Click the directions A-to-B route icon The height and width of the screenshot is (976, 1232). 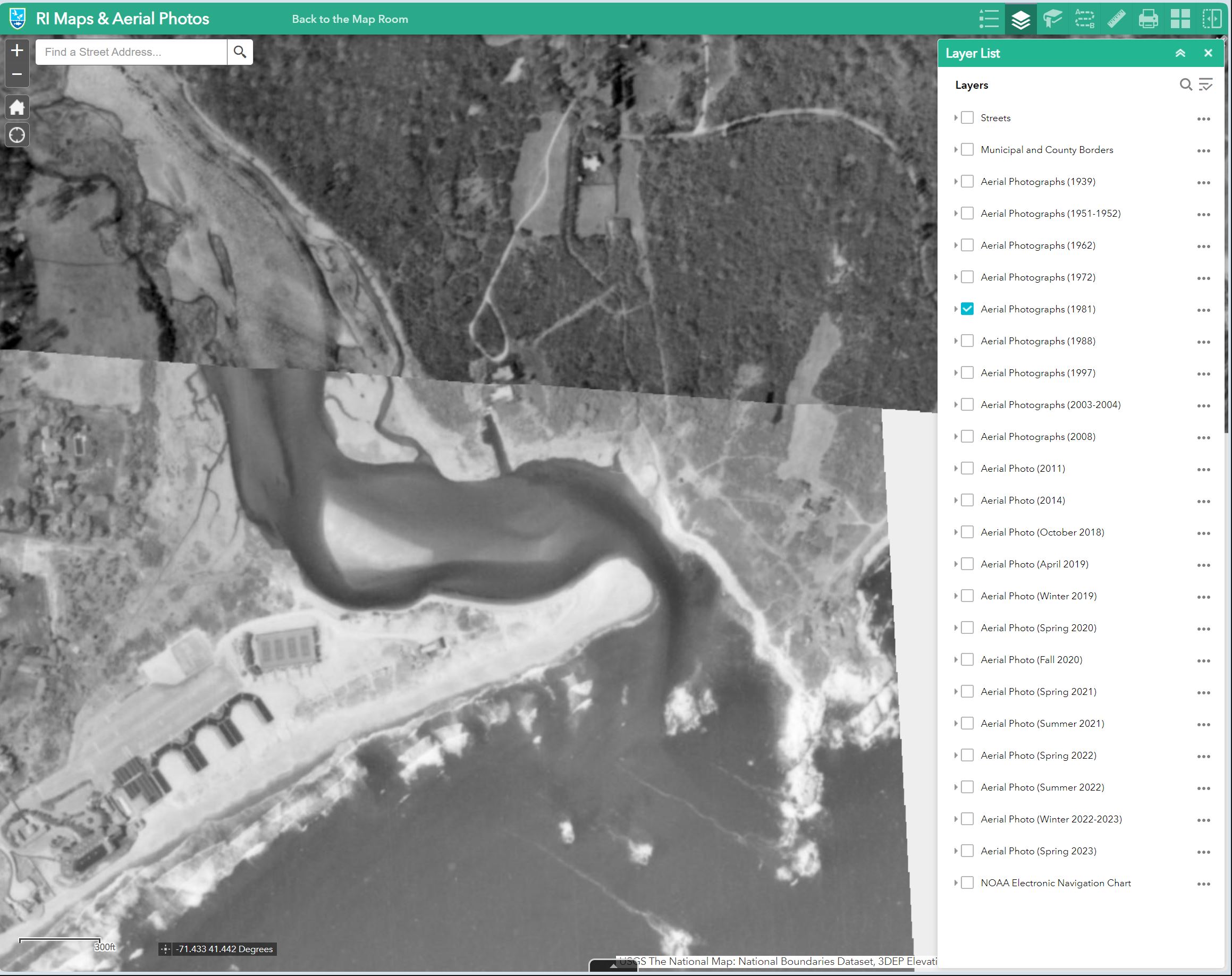(x=1084, y=19)
